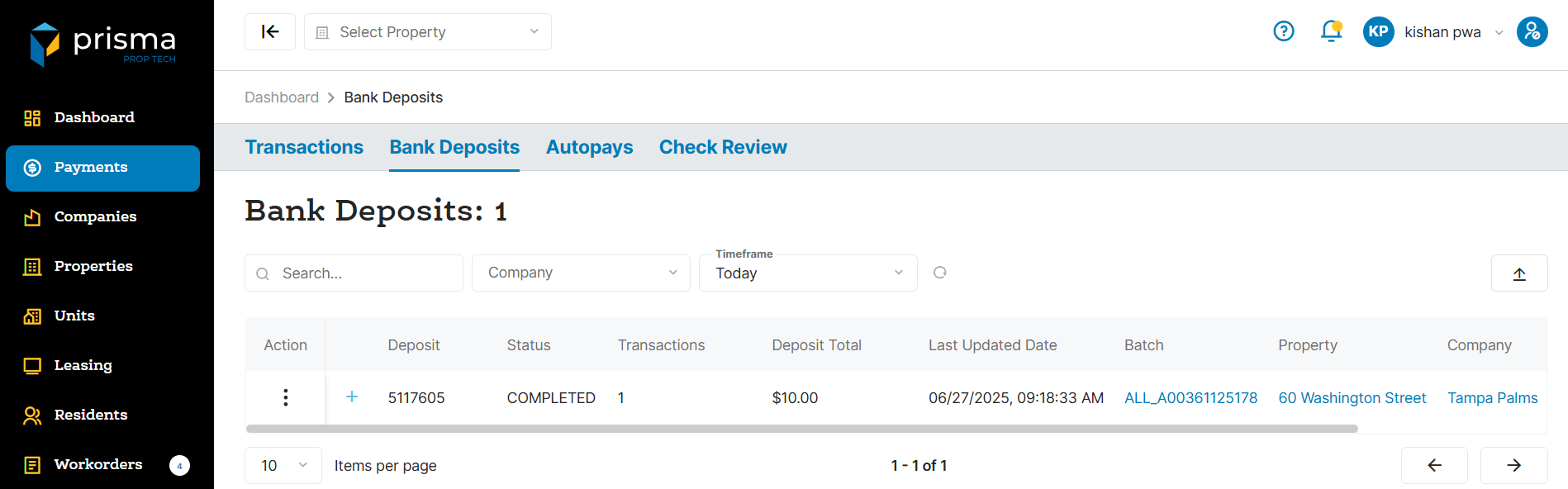
Task: Collapse the sidebar with the arrow icon
Action: (x=270, y=32)
